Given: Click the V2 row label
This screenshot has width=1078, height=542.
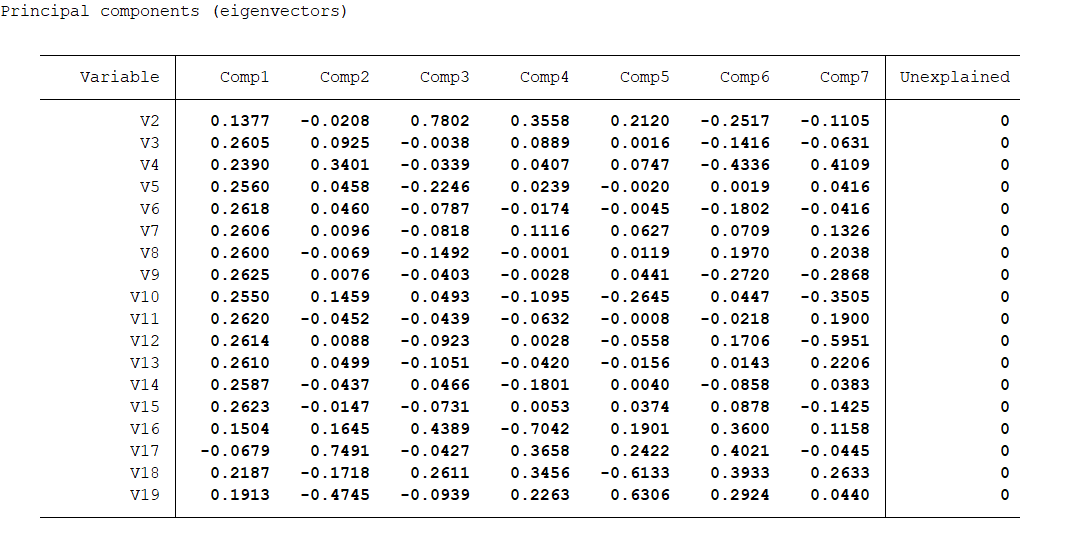Looking at the screenshot, I should click(x=149, y=121).
